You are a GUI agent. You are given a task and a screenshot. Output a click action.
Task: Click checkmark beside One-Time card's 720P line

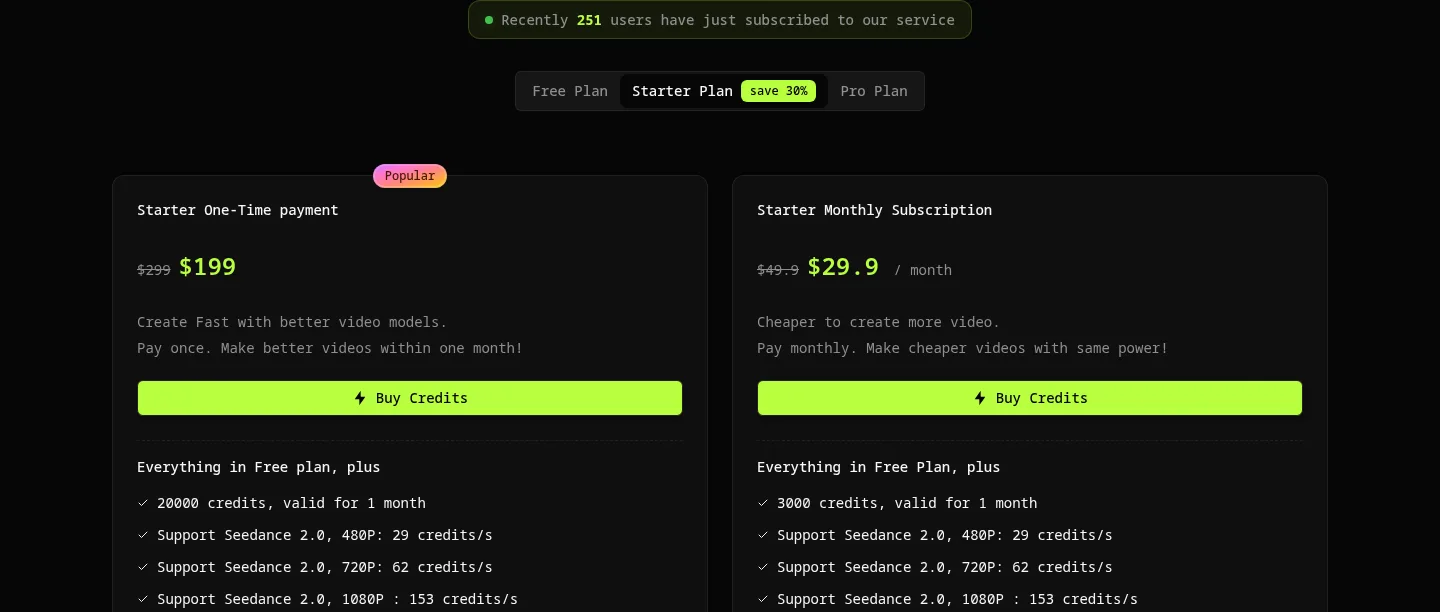[143, 567]
